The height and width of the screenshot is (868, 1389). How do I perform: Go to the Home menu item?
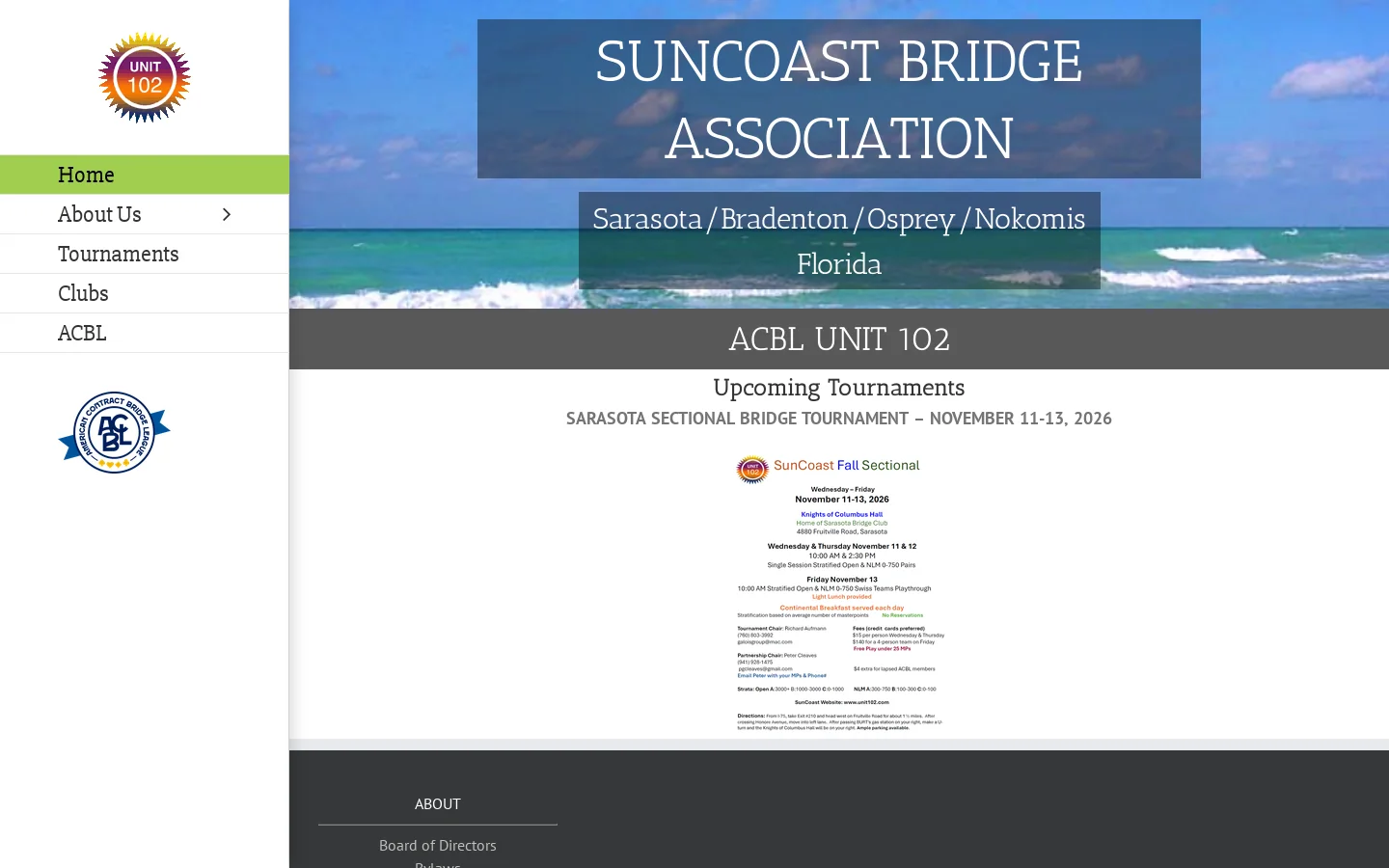pos(145,175)
